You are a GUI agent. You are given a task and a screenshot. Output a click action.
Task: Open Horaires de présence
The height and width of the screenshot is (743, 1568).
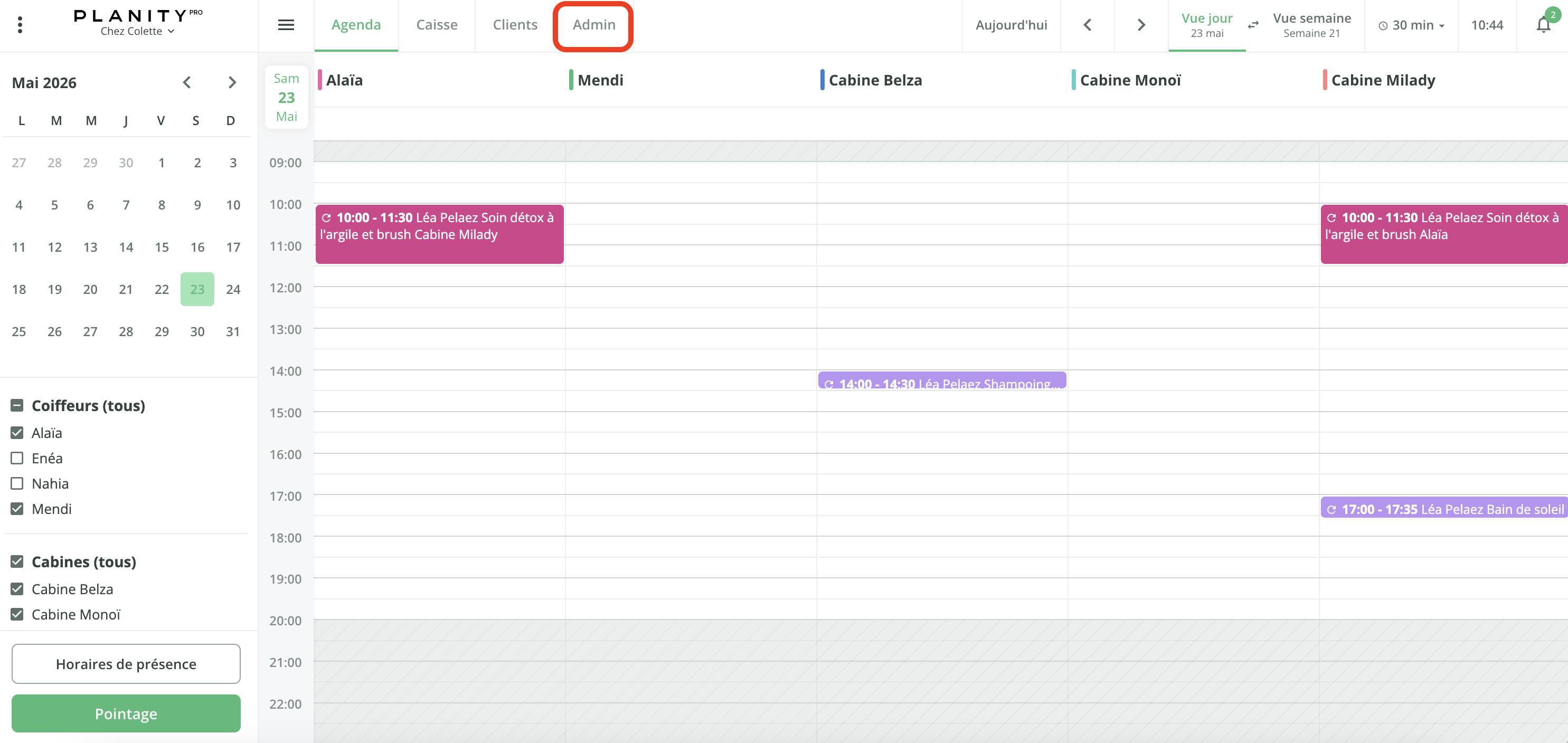126,664
